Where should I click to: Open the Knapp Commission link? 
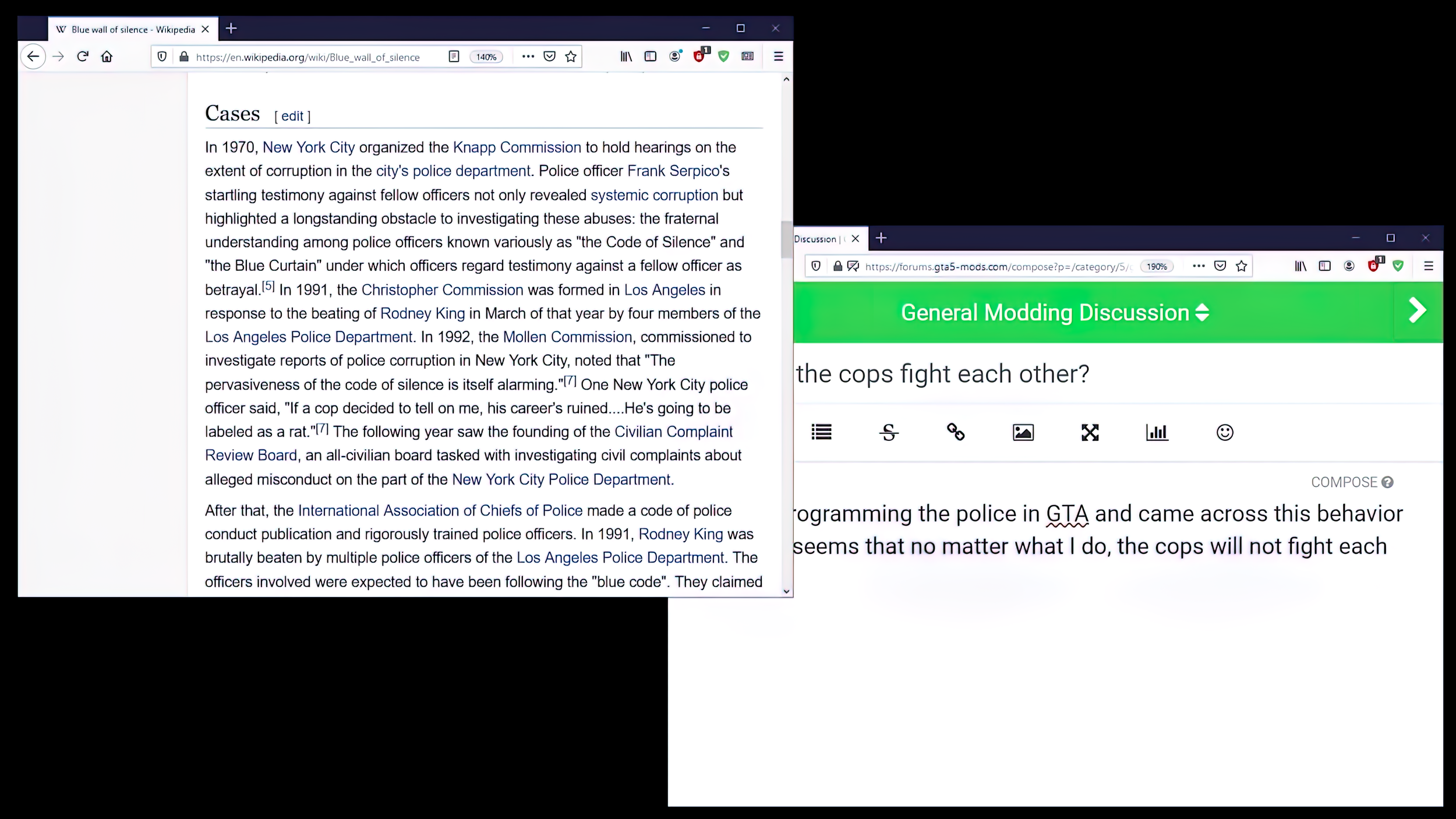[517, 147]
